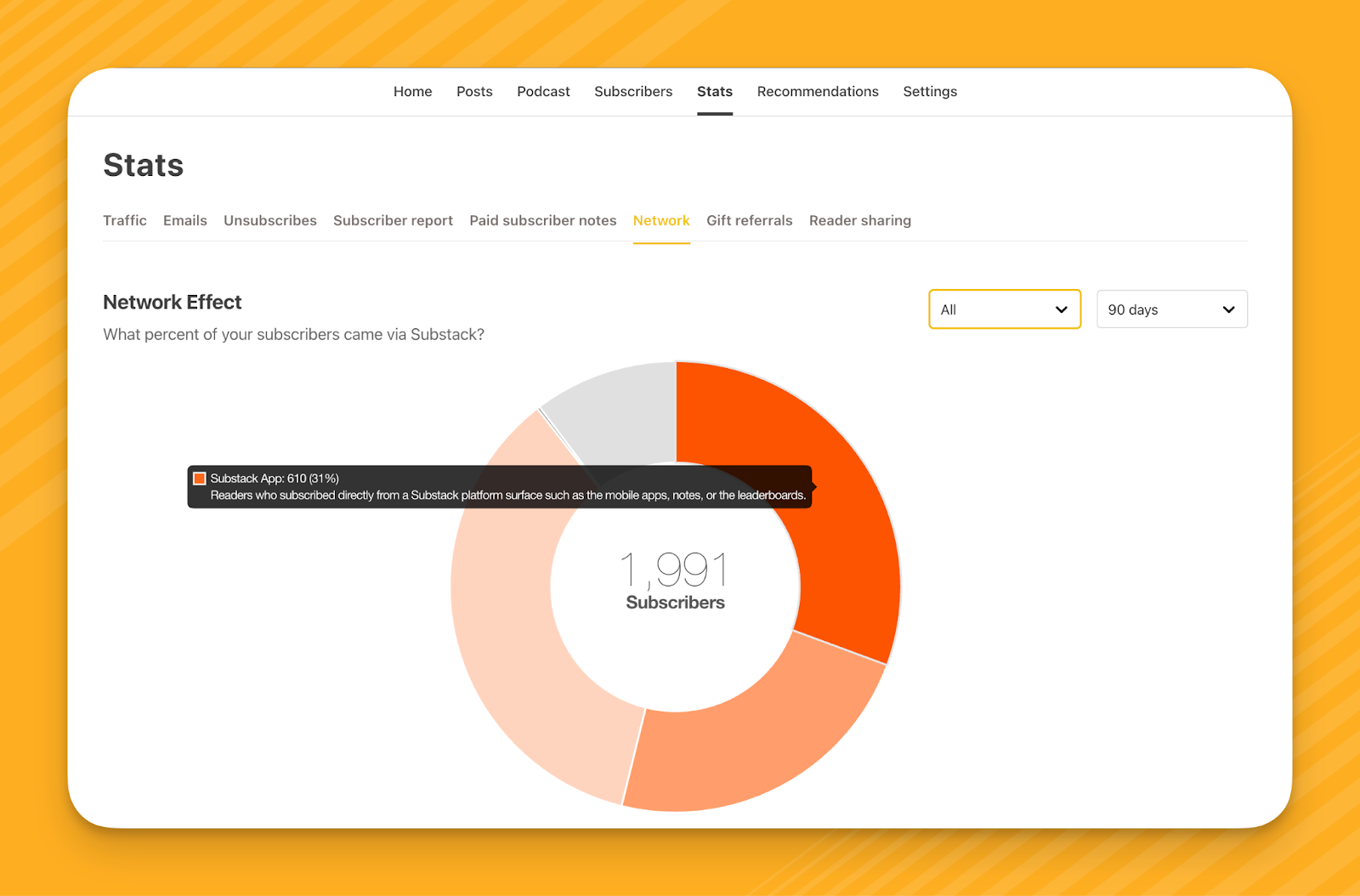Open the Settings tab
Image resolution: width=1360 pixels, height=896 pixels.
(930, 92)
